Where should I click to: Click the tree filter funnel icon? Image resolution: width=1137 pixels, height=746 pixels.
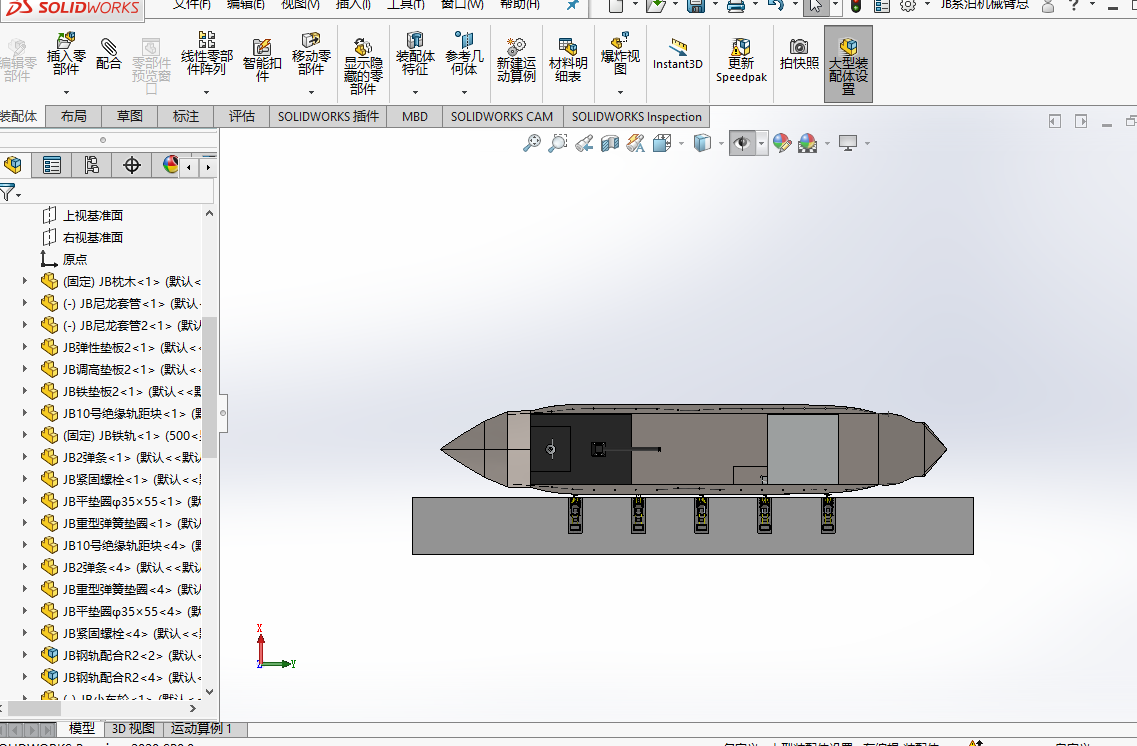(x=7, y=193)
